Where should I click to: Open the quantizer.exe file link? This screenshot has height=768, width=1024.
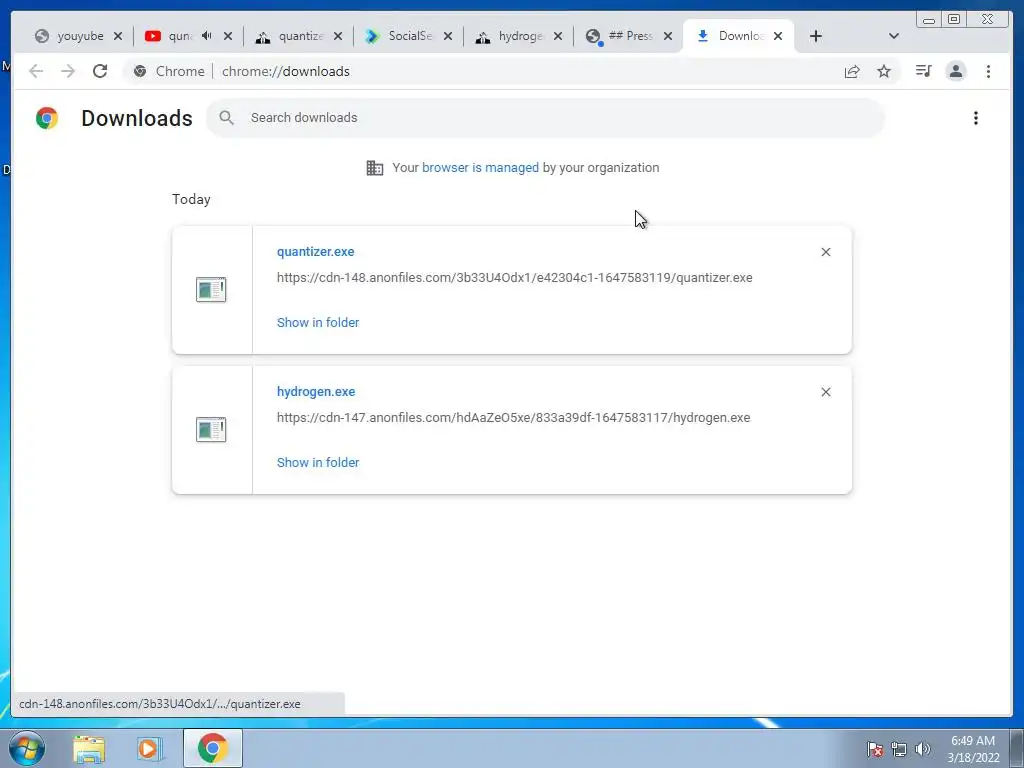pos(315,251)
